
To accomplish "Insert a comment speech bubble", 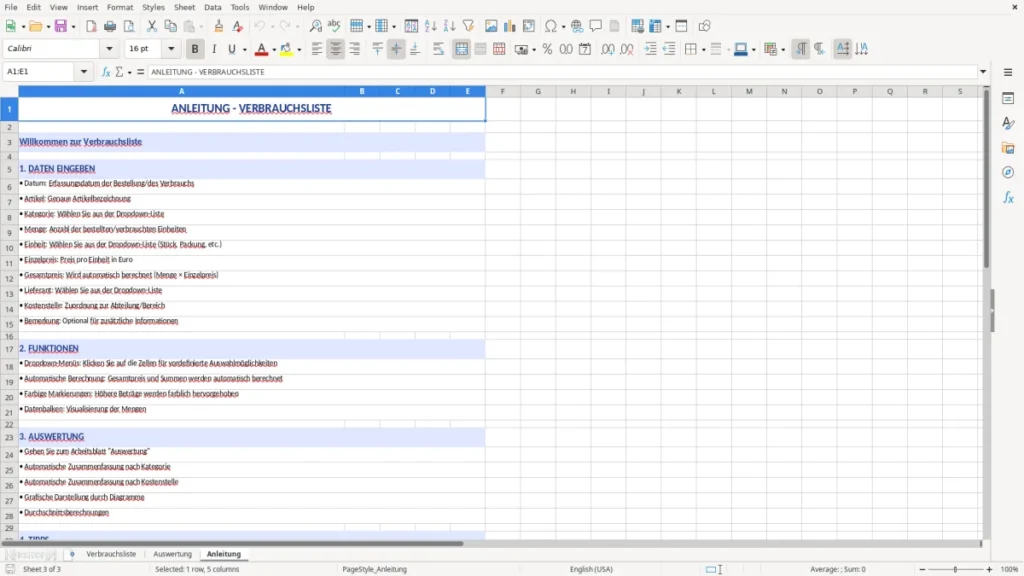I will point(596,26).
